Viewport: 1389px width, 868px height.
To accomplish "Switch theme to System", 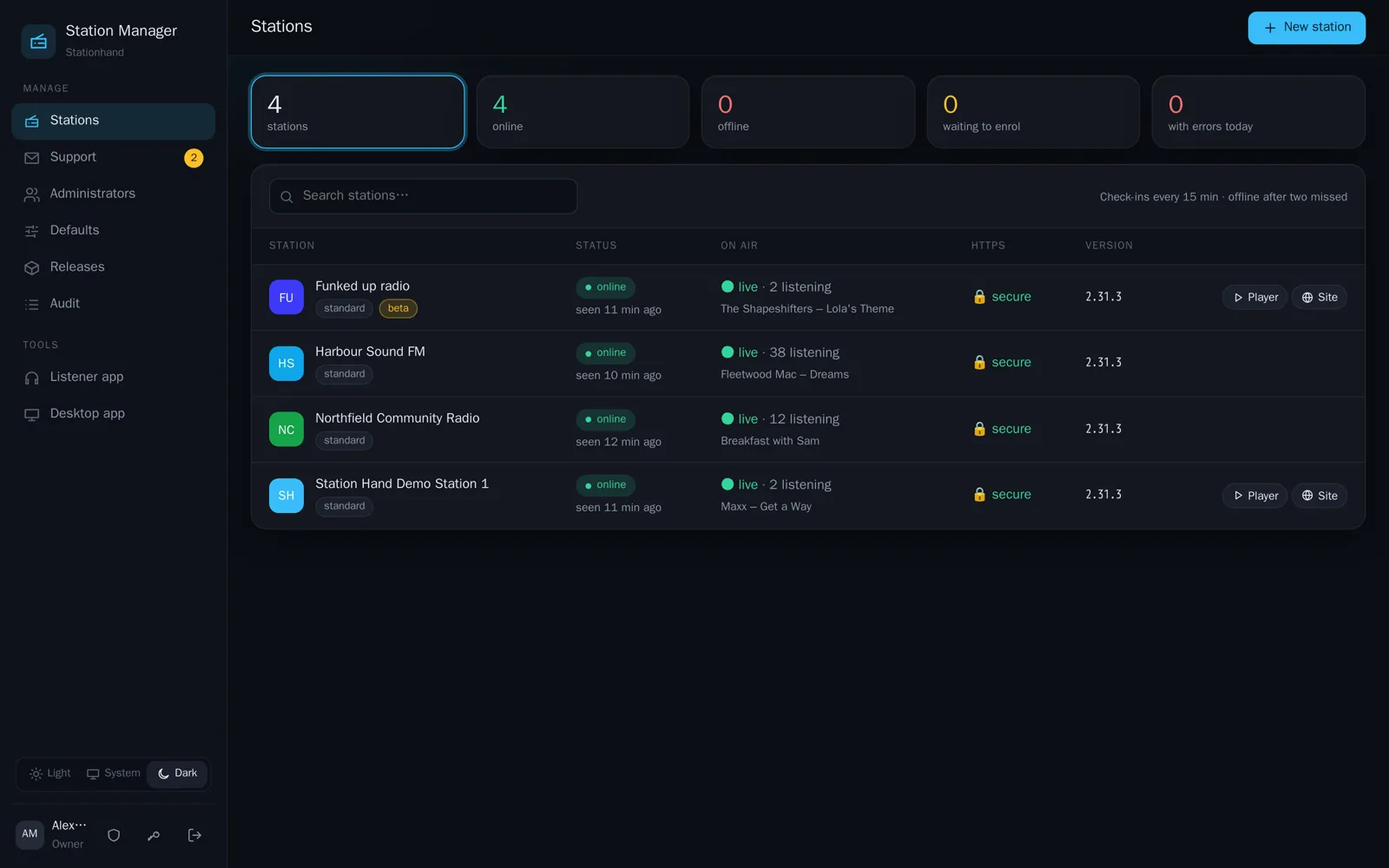I will (113, 773).
